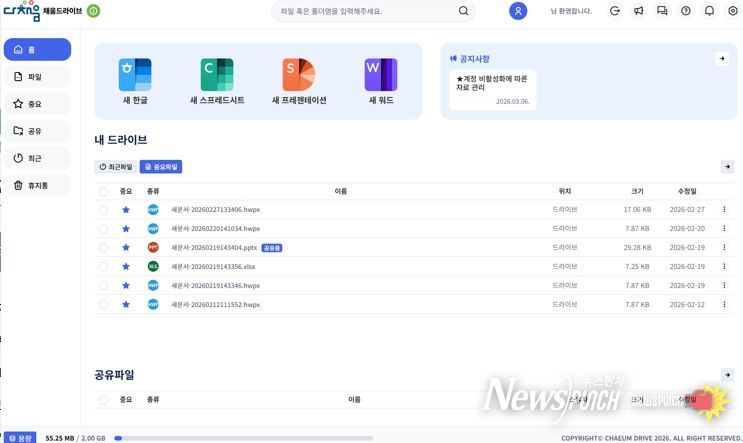
Task: Create a new Hangul document (새 한글)
Action: [135, 75]
